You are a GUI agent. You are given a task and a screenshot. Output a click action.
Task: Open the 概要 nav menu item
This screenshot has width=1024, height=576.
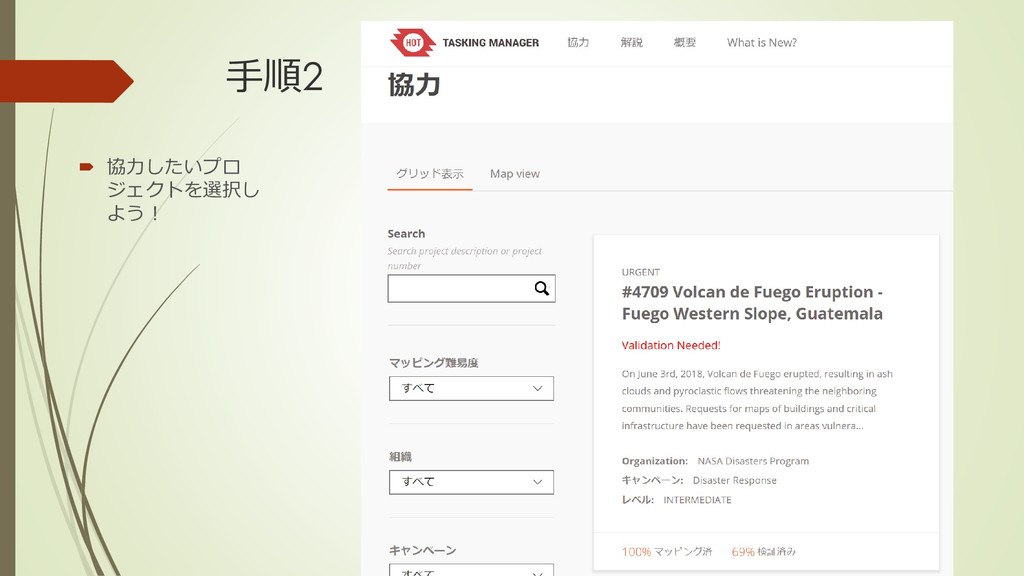coord(684,42)
